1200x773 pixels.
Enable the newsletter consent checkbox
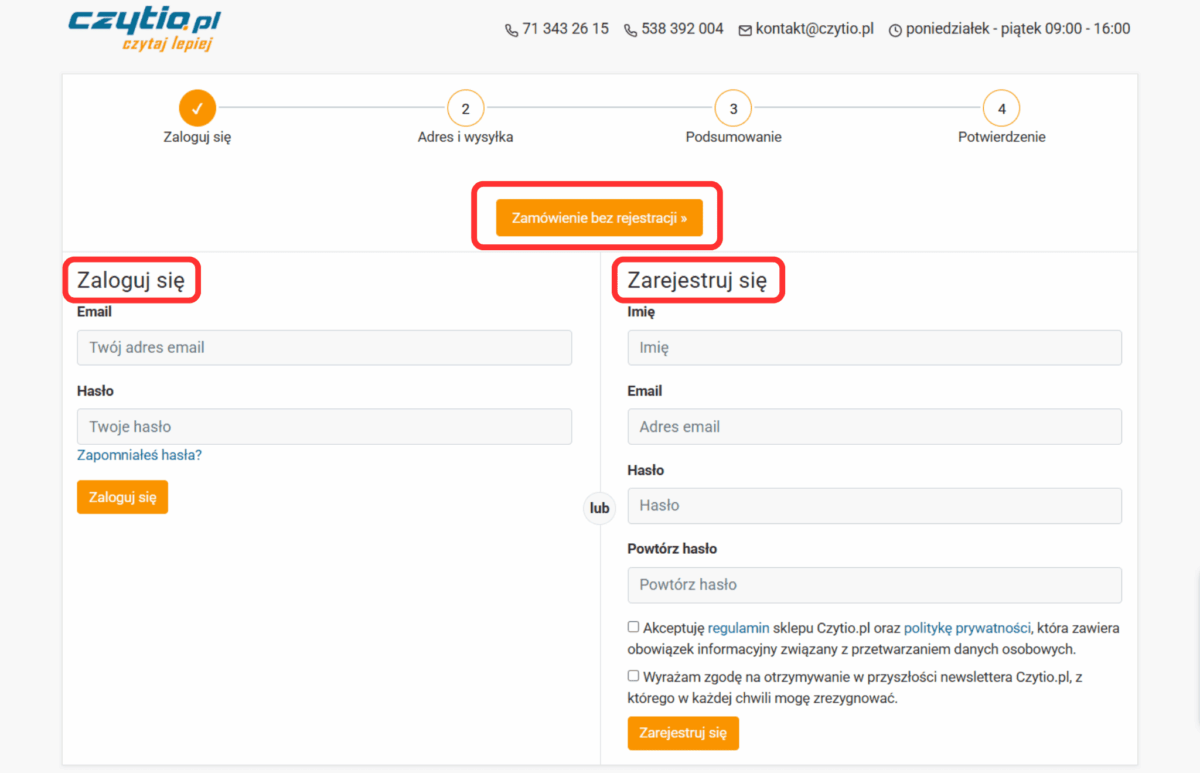[633, 676]
